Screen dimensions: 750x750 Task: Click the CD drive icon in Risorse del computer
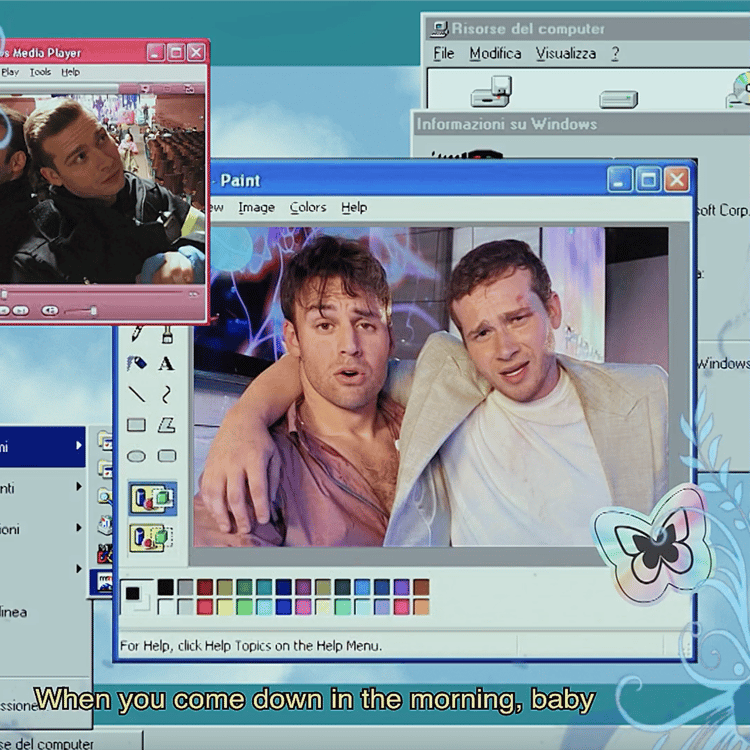[x=738, y=90]
